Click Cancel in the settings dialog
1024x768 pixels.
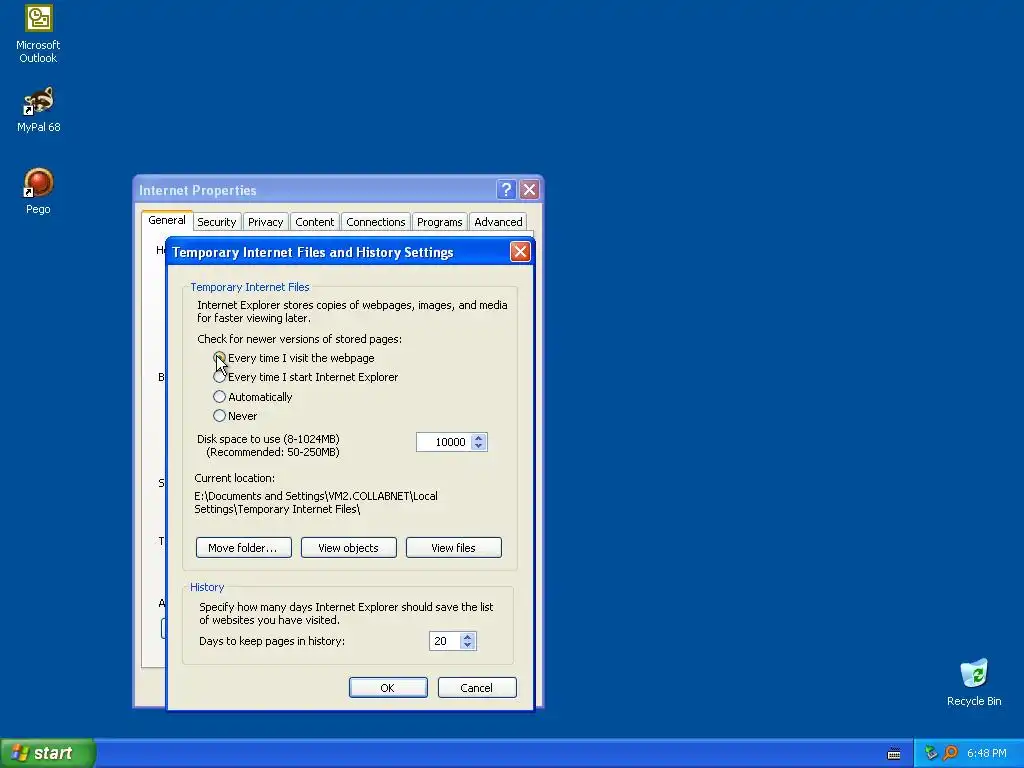click(x=477, y=688)
